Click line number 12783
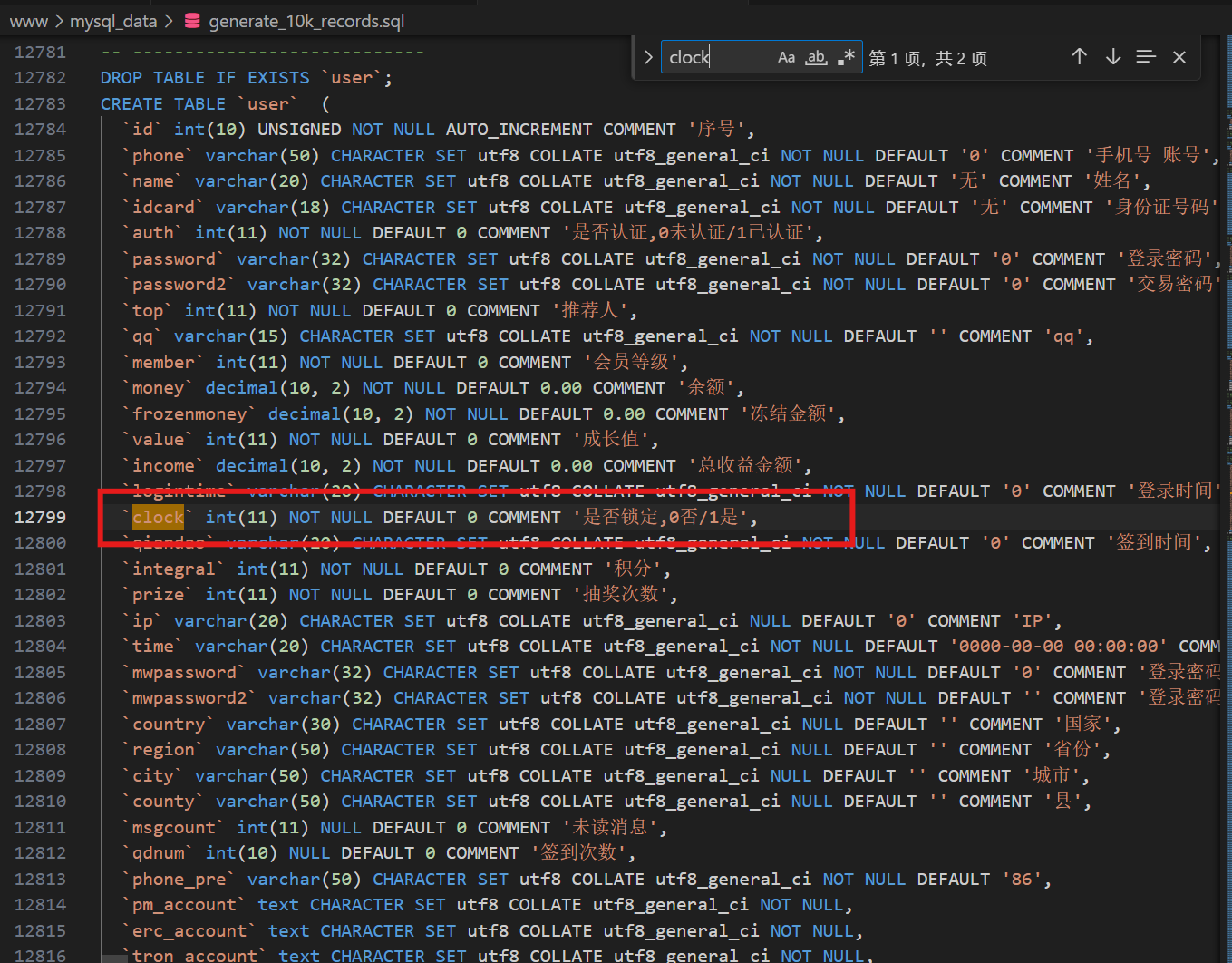This screenshot has width=1232, height=963. [41, 103]
